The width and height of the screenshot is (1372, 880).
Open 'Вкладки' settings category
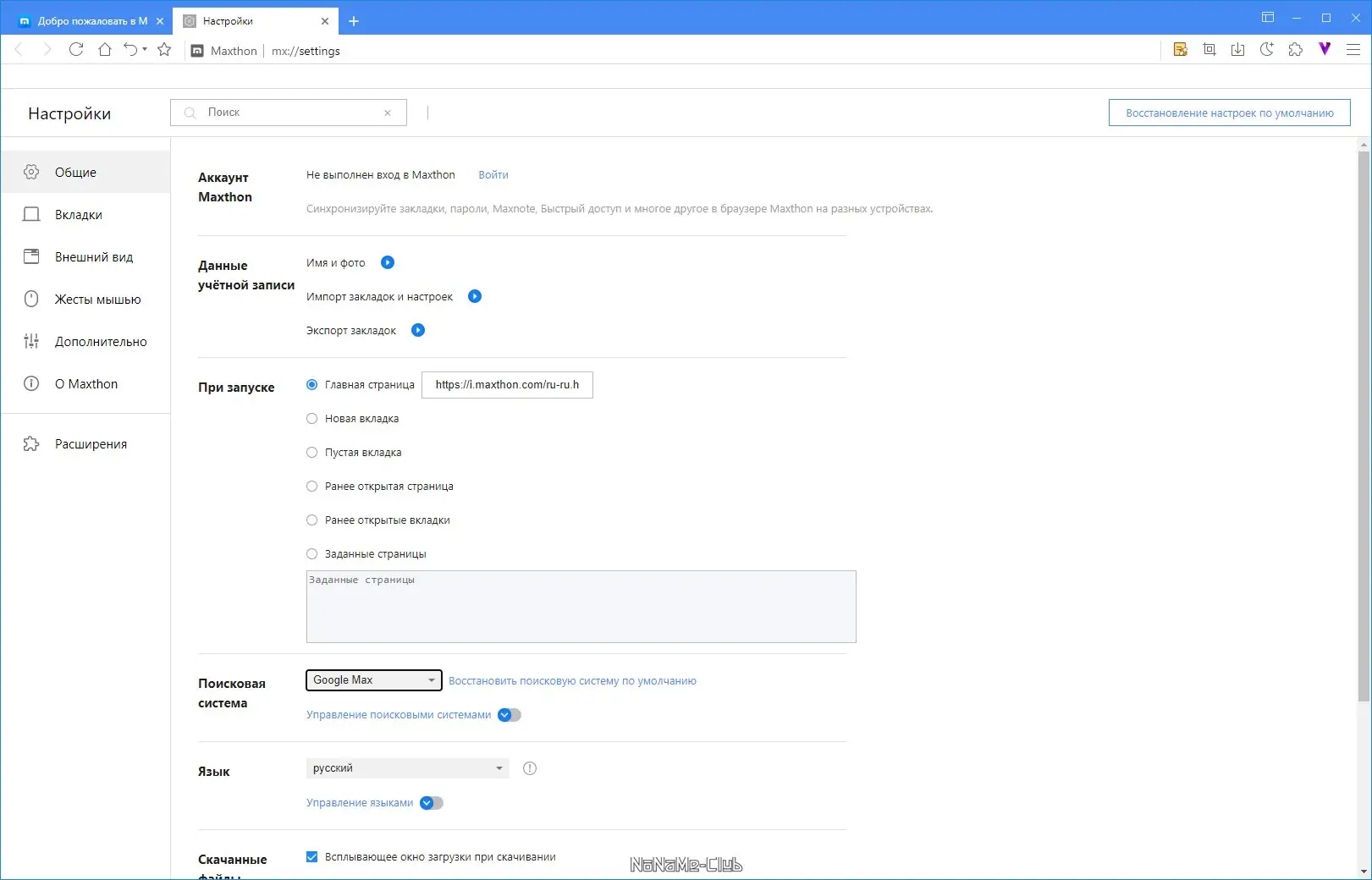(x=85, y=214)
